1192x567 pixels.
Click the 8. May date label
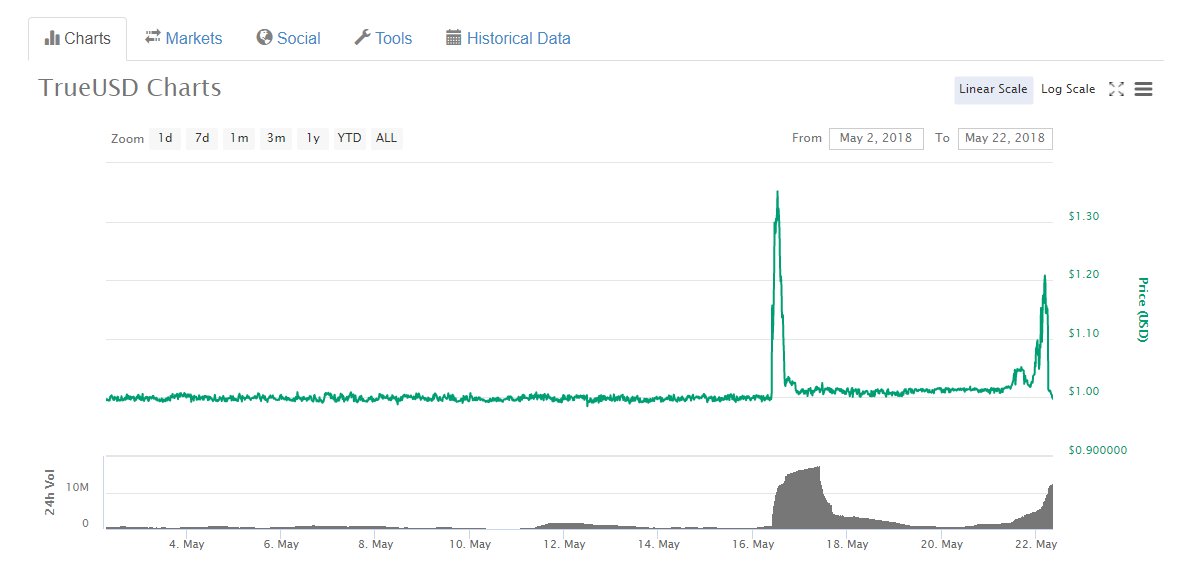pos(376,544)
